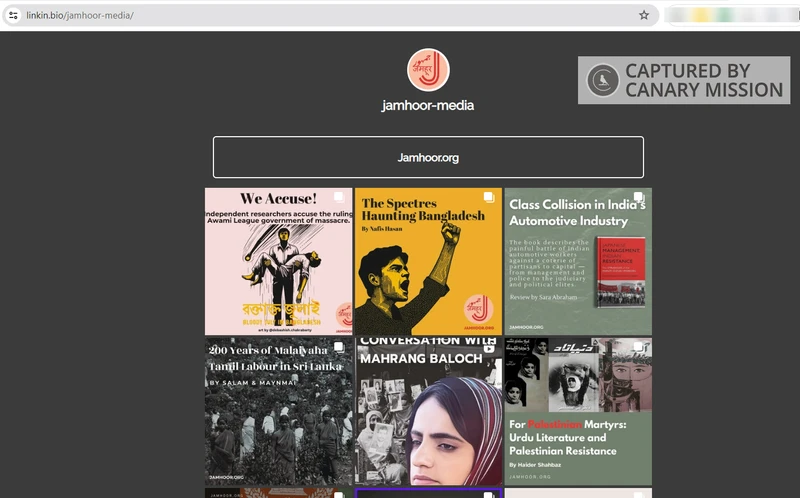Viewport: 800px width, 498px height.
Task: Open the jamhoor-media profile logo
Action: pos(428,70)
